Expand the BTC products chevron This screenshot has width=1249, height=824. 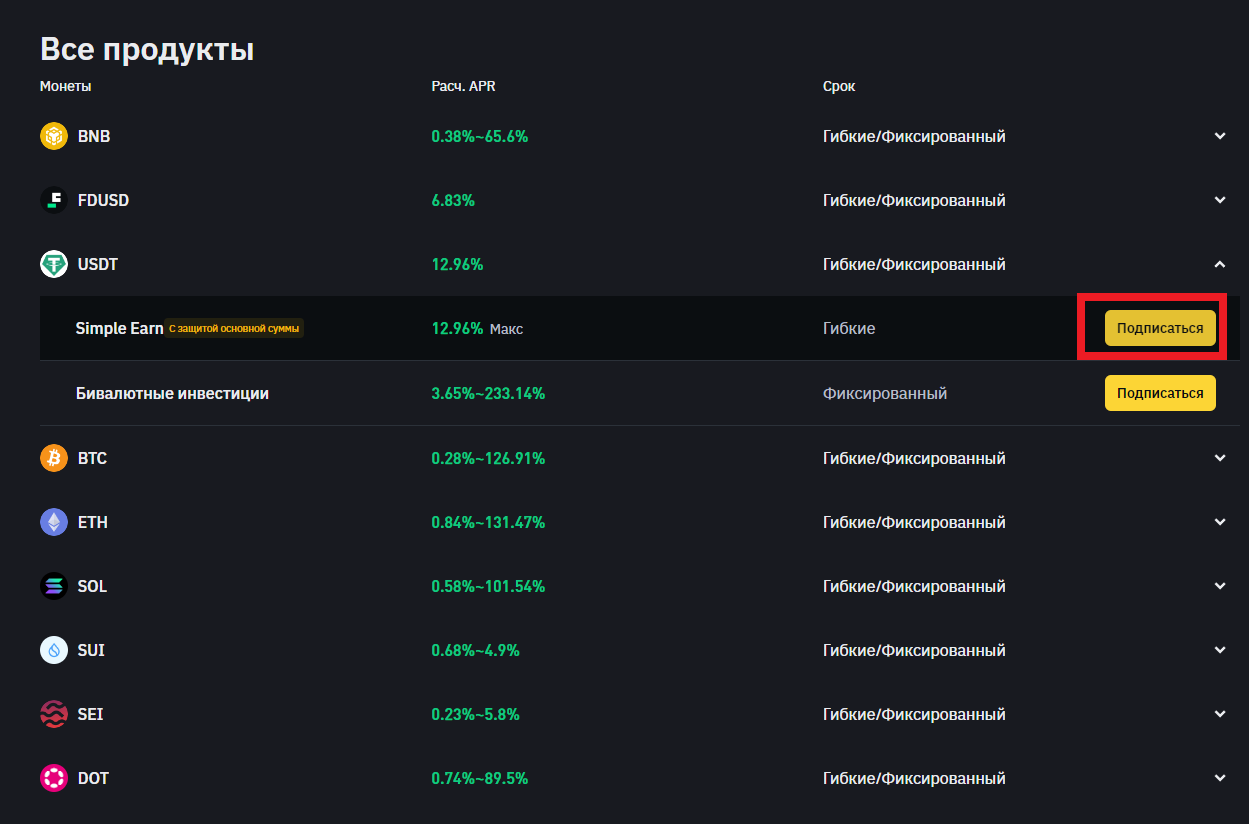click(1219, 458)
